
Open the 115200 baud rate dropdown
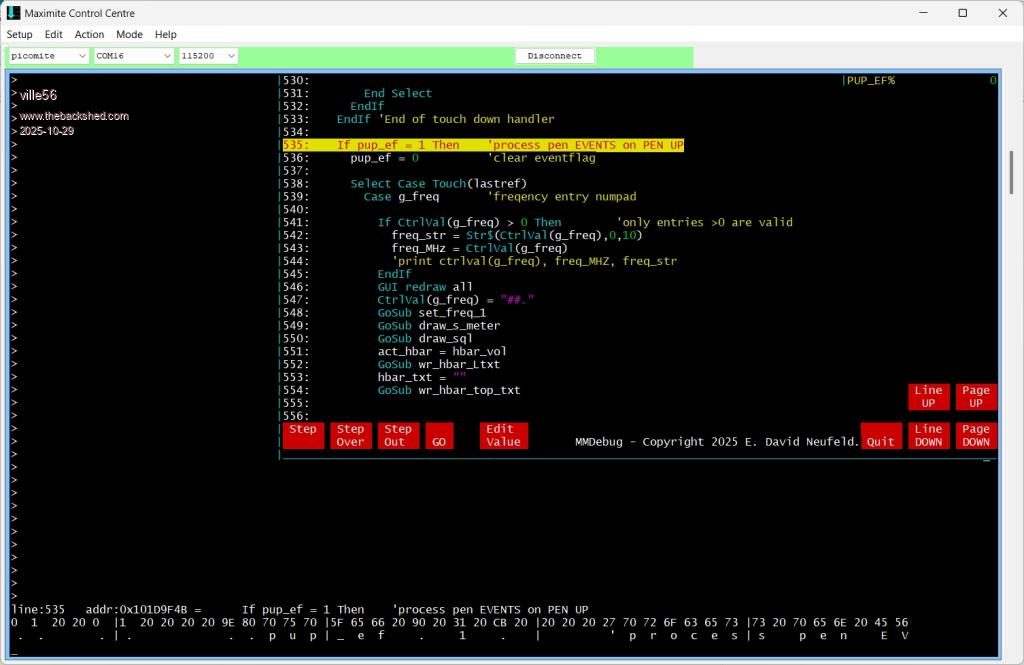[x=208, y=56]
